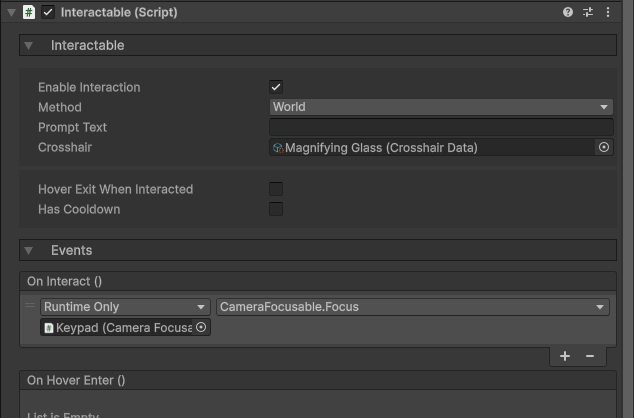The height and width of the screenshot is (418, 634).
Task: Click the Interactable script icon
Action: pyautogui.click(x=29, y=12)
